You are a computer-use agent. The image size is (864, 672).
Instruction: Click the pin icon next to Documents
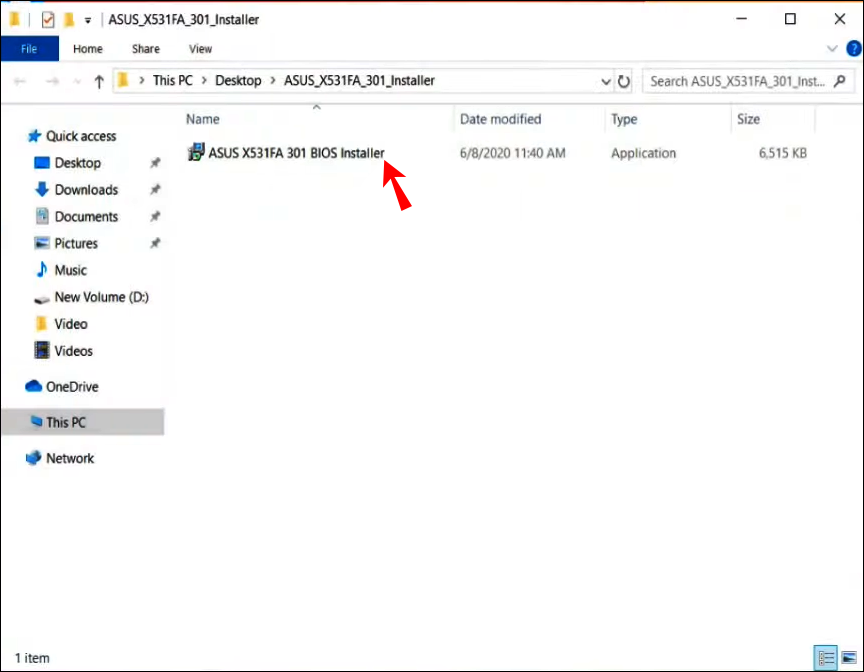click(x=155, y=217)
